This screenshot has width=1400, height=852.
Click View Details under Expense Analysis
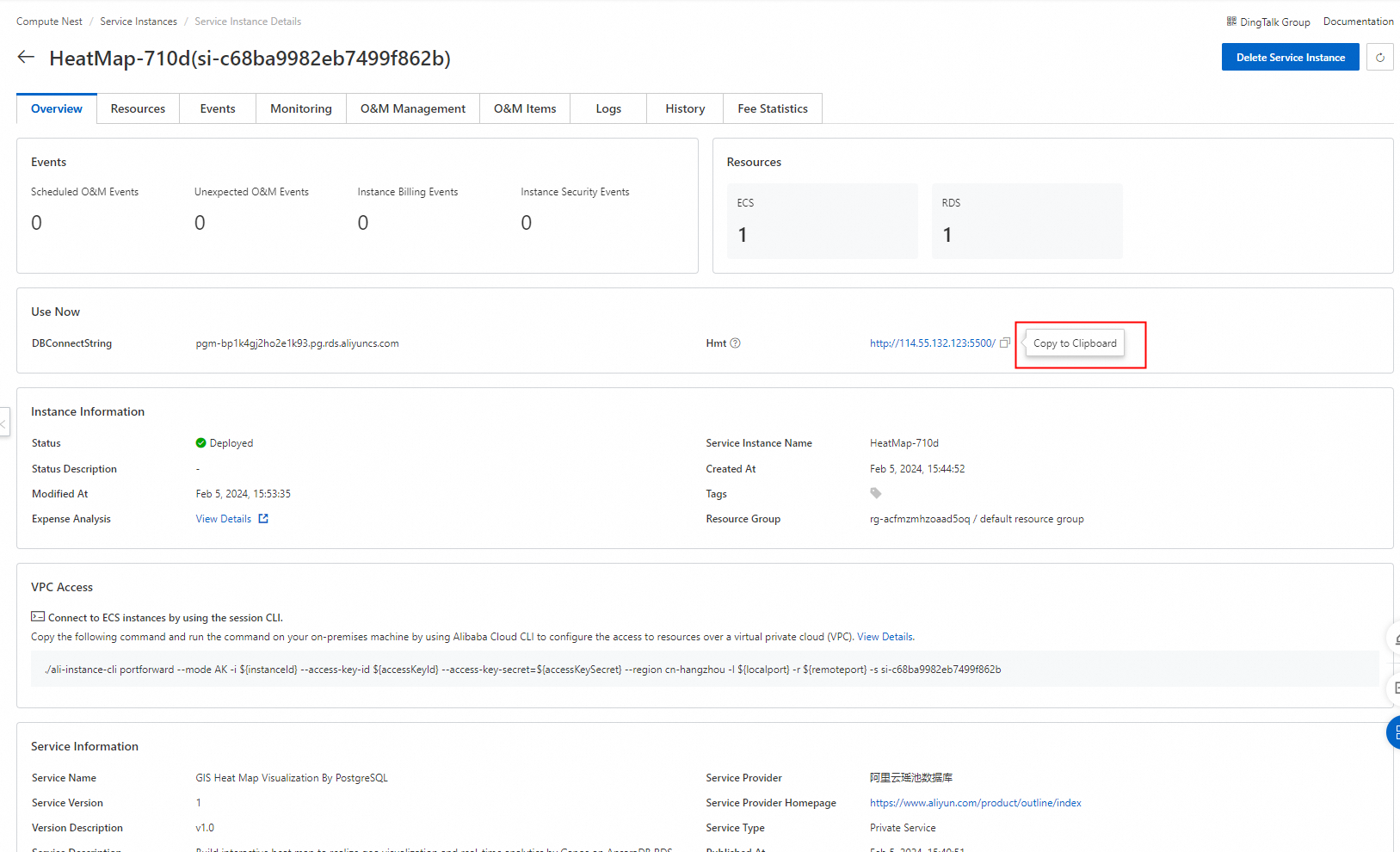pyautogui.click(x=224, y=519)
